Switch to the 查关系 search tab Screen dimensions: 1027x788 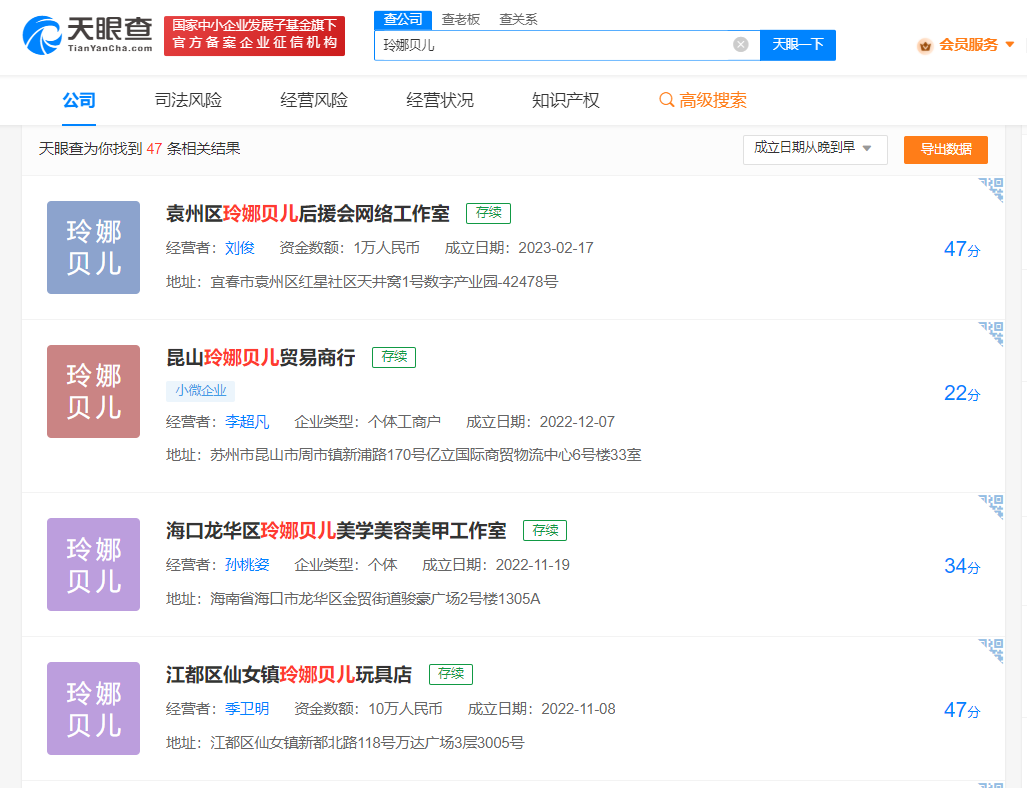(x=518, y=19)
